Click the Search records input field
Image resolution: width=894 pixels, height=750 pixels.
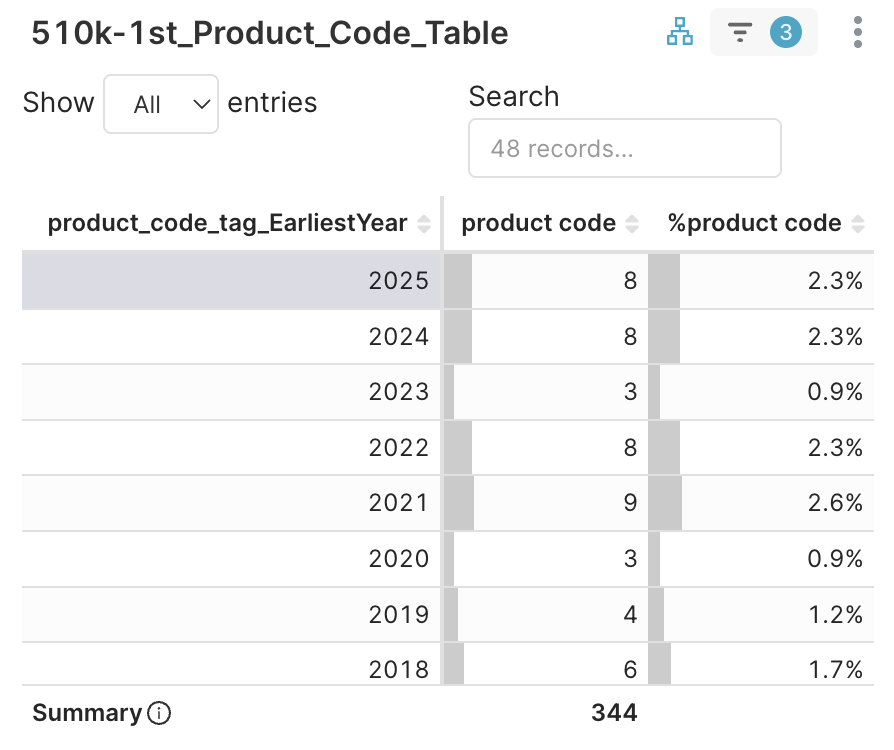point(624,149)
